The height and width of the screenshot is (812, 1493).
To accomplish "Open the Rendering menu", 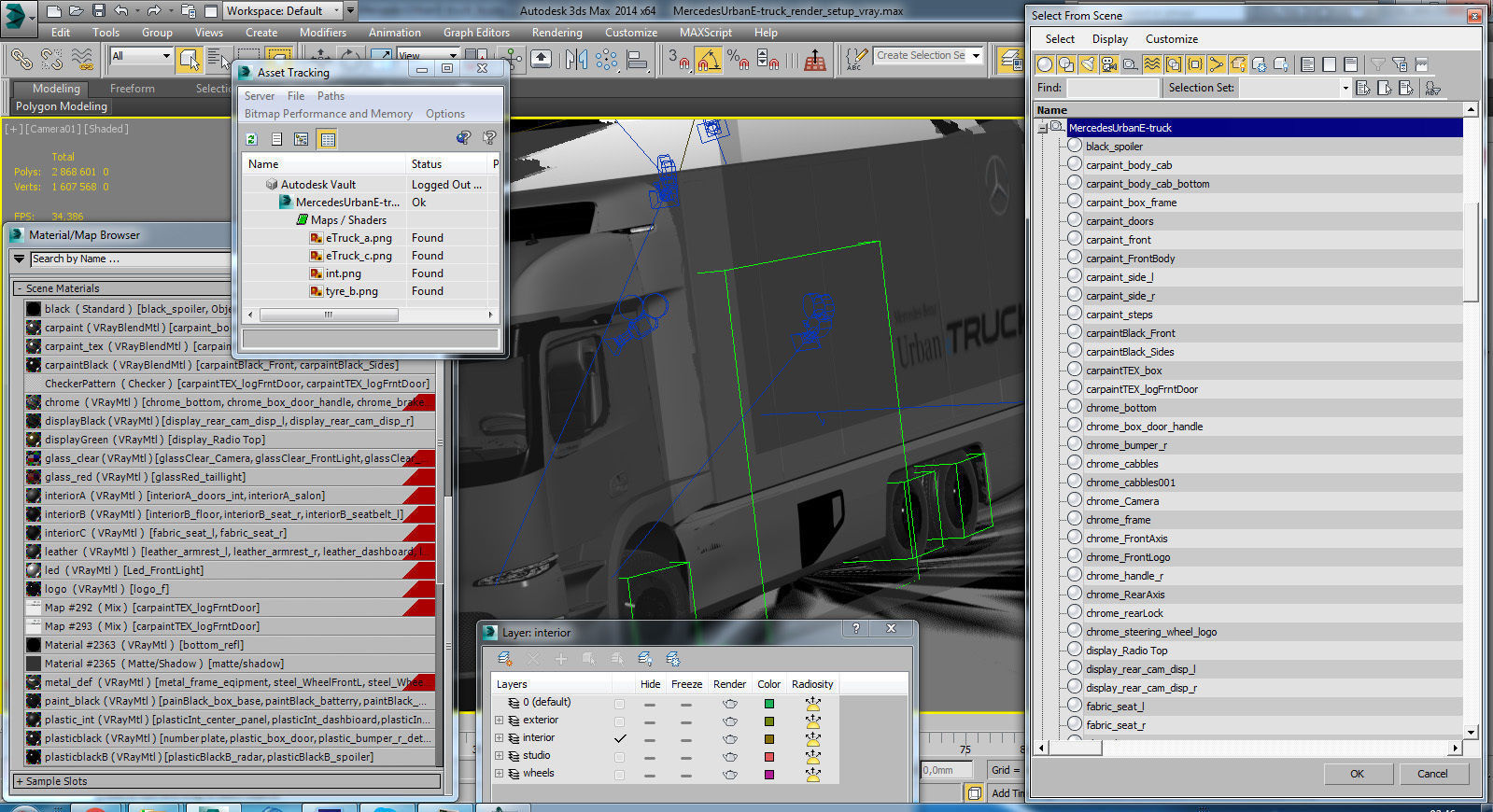I will [556, 33].
